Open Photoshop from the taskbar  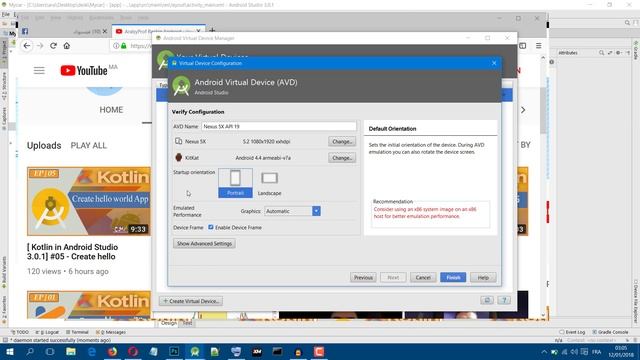coord(174,351)
